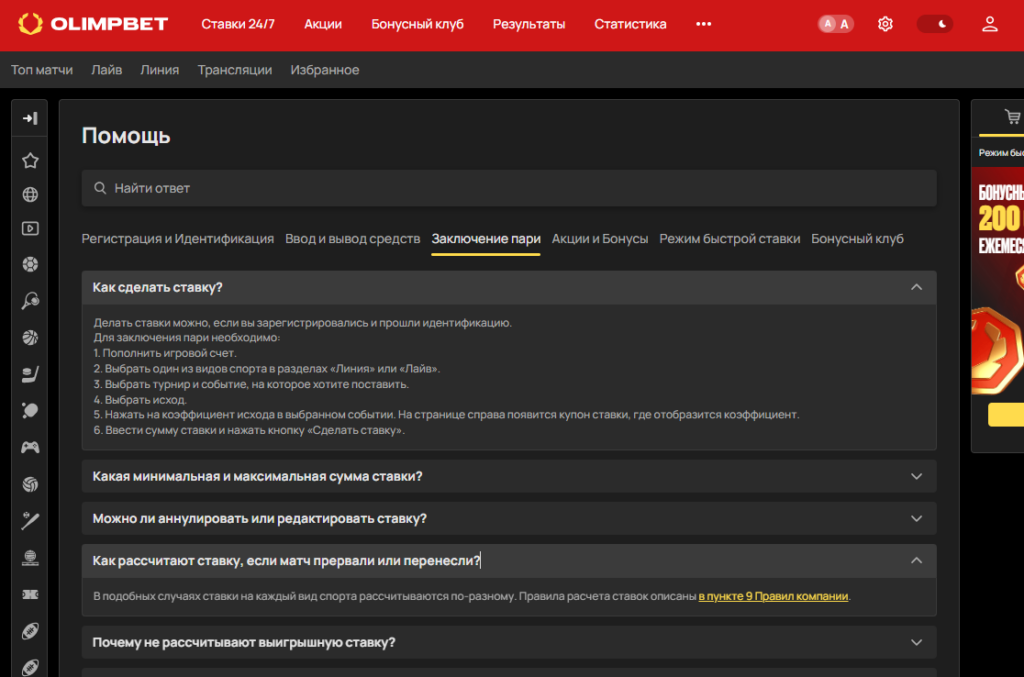Image resolution: width=1024 pixels, height=677 pixels.
Task: Open the bonus promo banner on right
Action: coord(998,281)
